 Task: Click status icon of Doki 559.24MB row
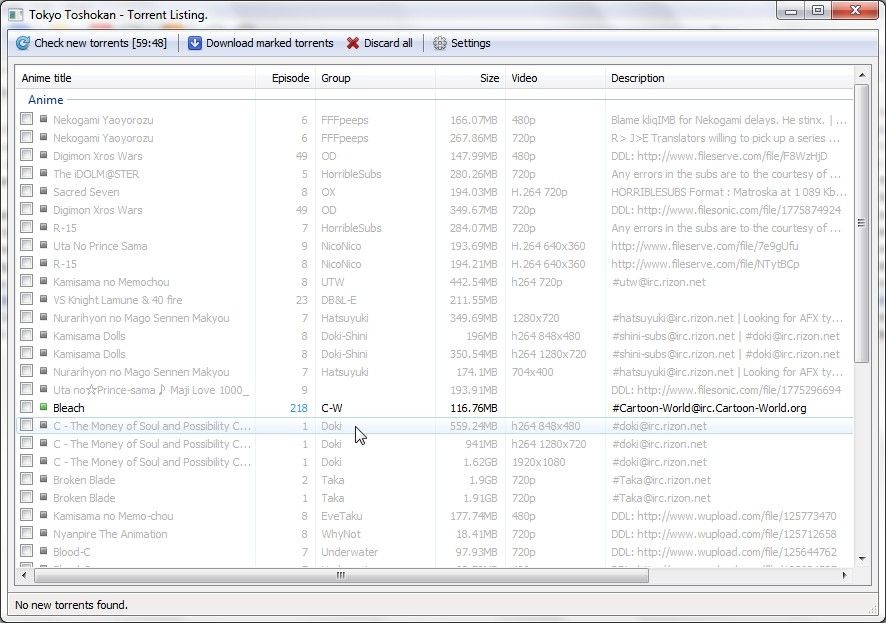click(x=44, y=425)
